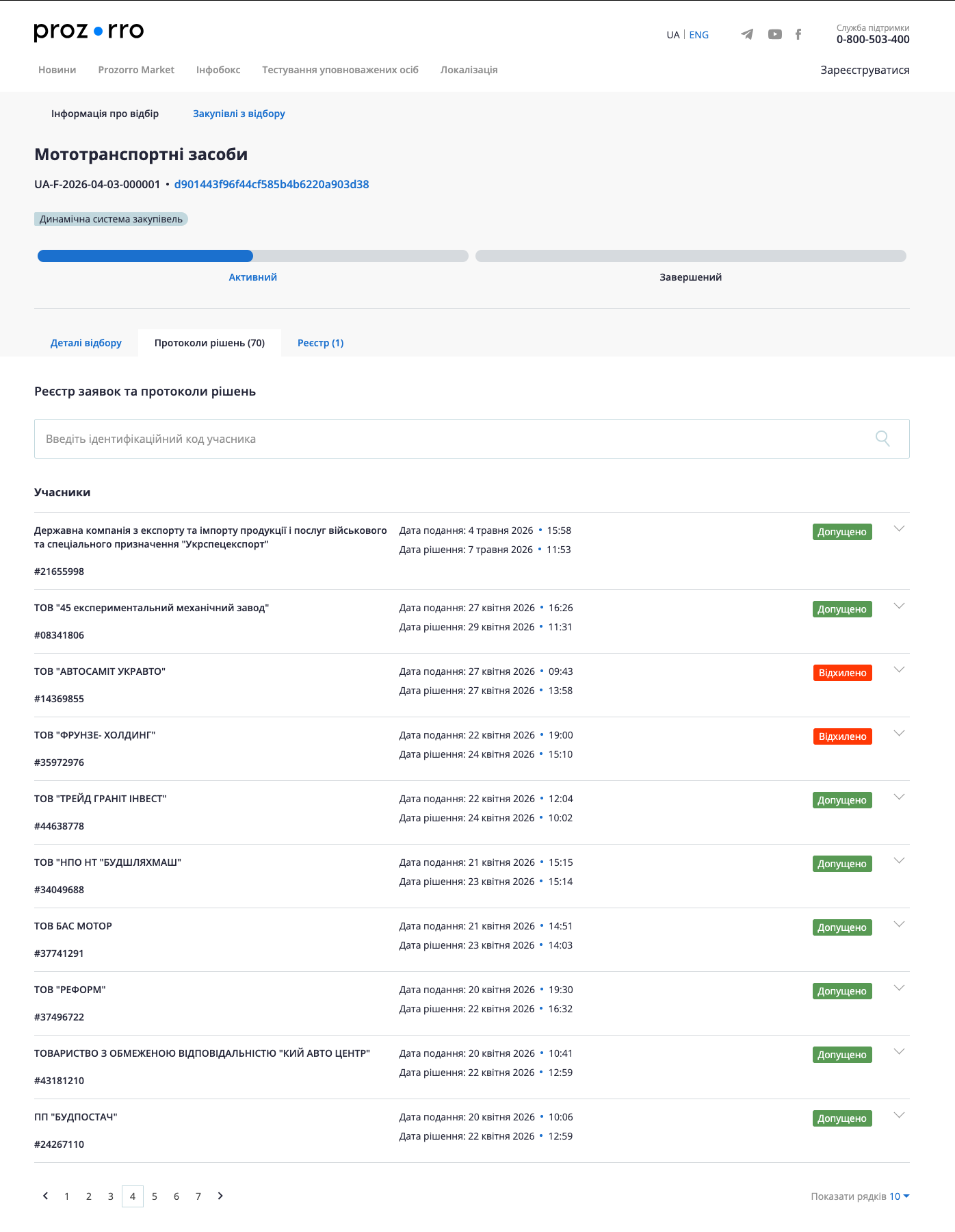Click the identifier UA-F-2026-04-03-000001
This screenshot has width=955, height=1232.
[97, 184]
